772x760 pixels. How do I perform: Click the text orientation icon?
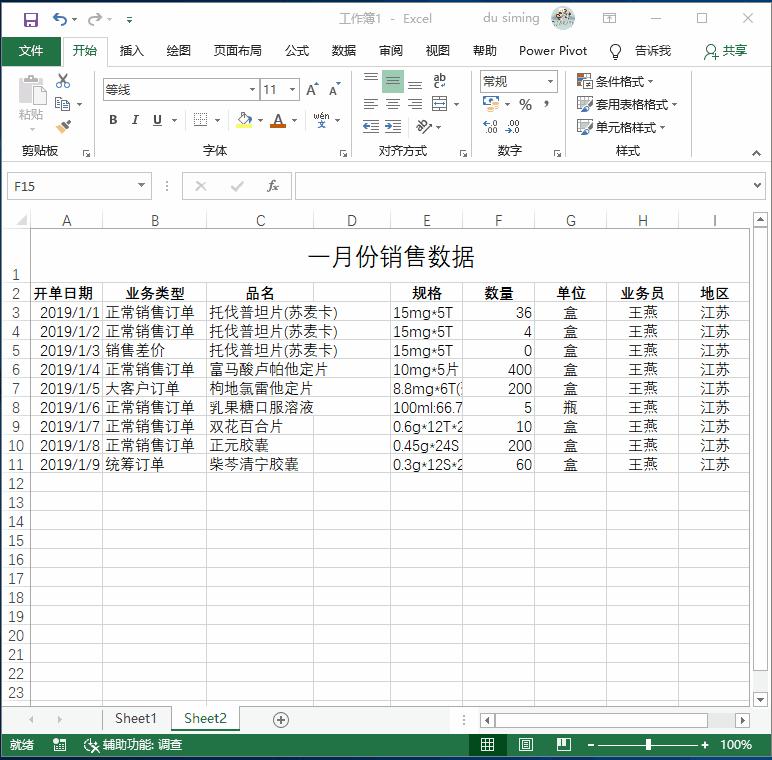point(423,127)
